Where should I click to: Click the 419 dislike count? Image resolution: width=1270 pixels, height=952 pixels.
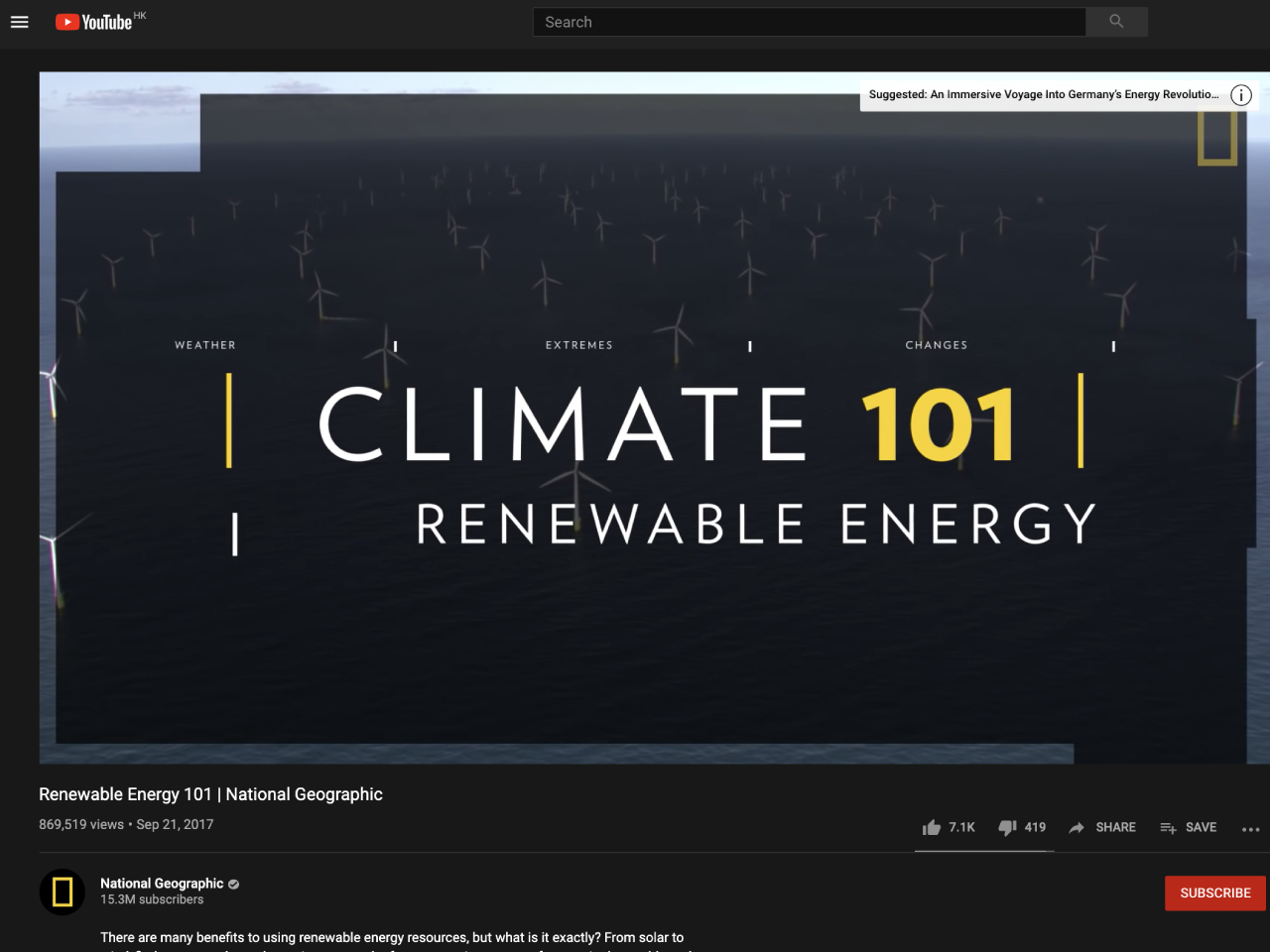[1035, 827]
